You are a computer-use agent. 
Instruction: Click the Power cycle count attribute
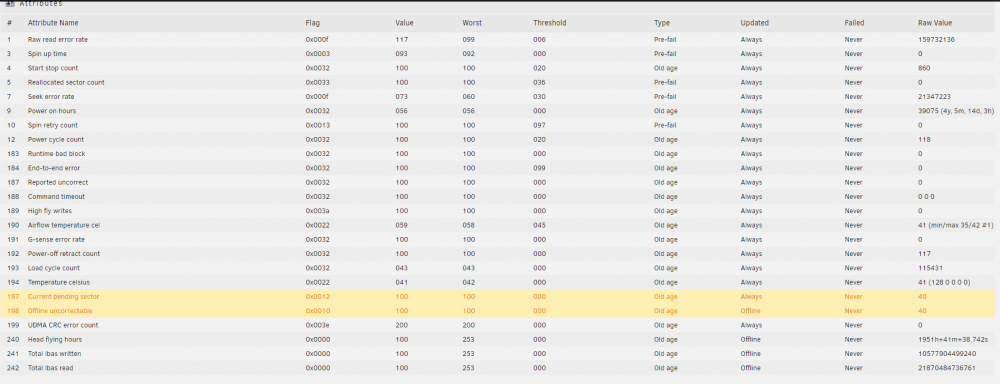point(55,140)
